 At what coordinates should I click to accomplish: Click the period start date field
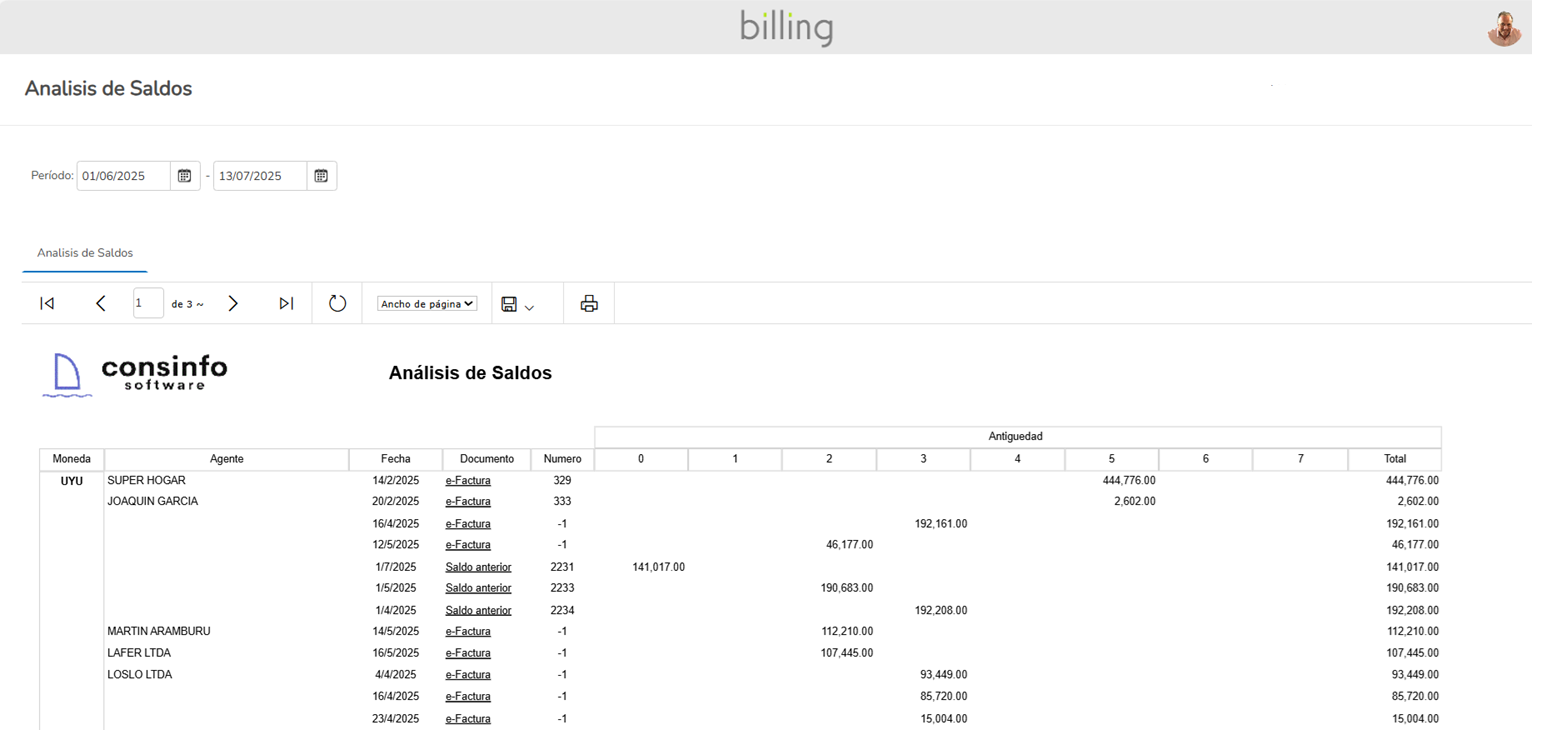point(123,176)
